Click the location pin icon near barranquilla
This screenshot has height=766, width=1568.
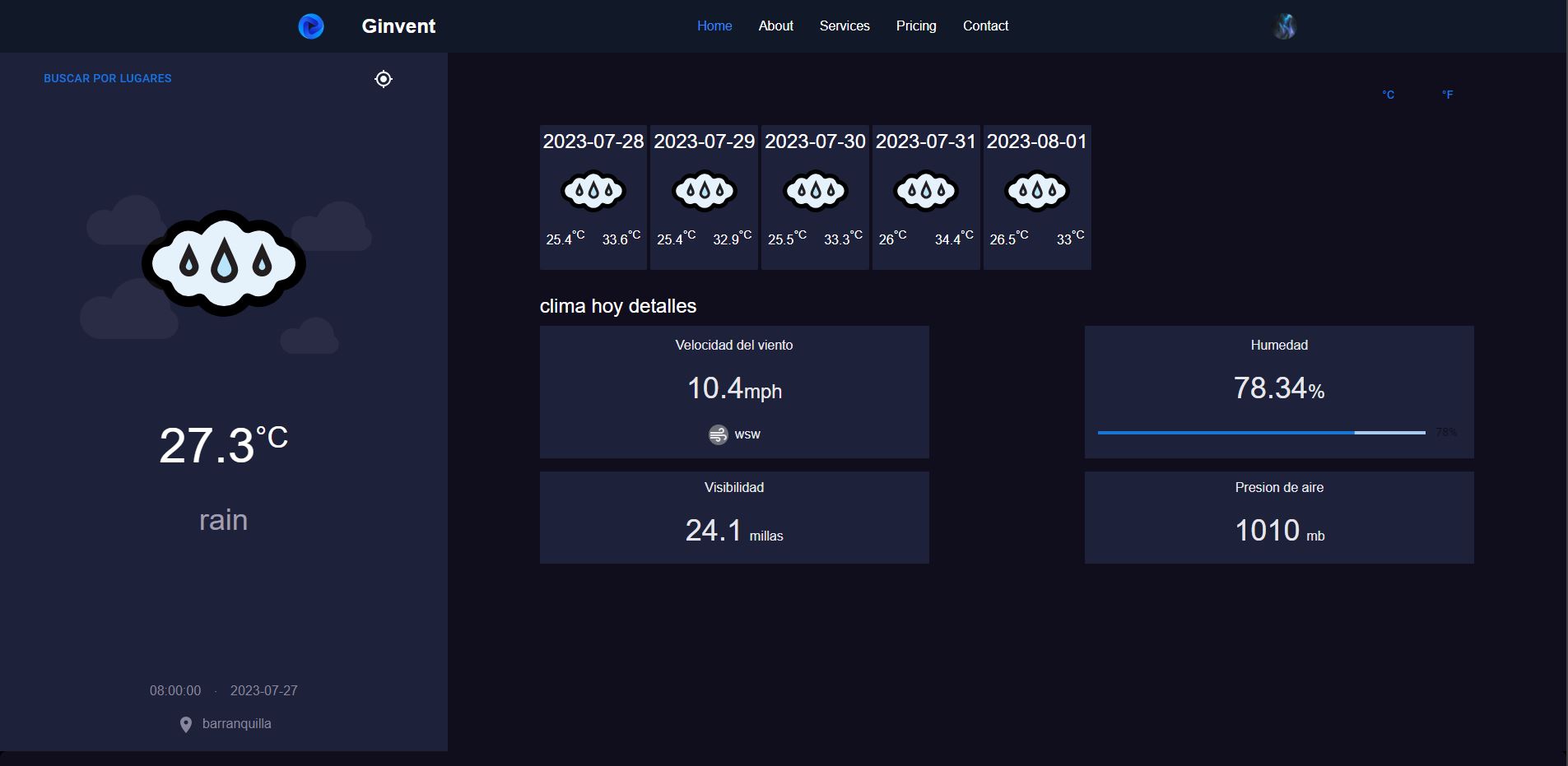[x=186, y=724]
